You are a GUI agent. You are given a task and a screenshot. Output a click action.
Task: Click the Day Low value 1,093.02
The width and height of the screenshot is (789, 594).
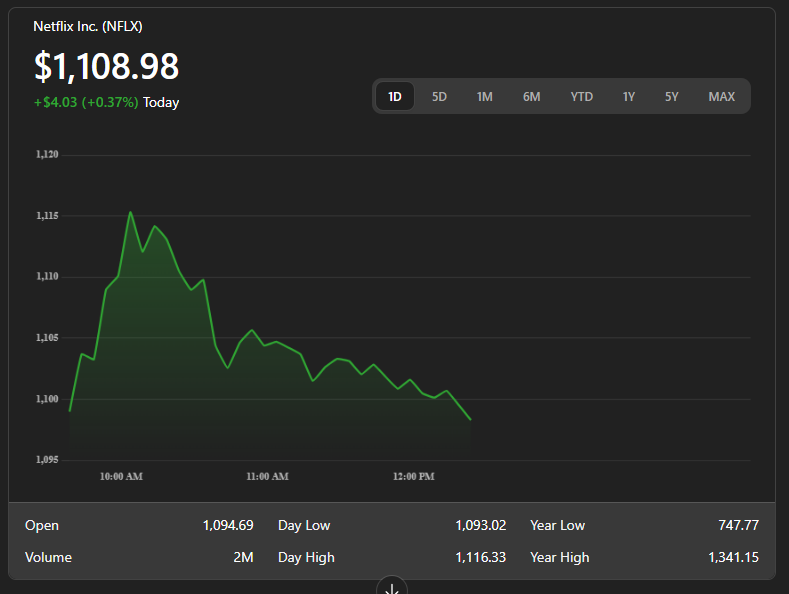pos(481,525)
